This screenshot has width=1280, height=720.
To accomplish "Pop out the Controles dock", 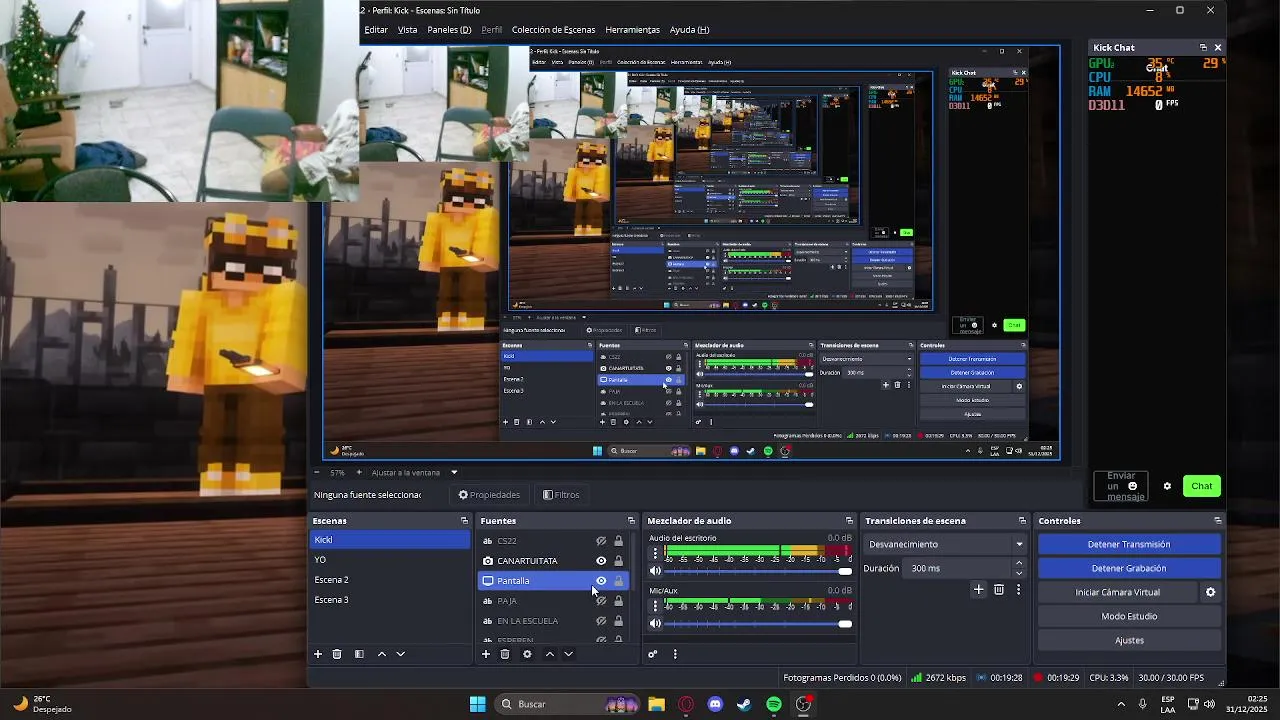I will (1217, 521).
